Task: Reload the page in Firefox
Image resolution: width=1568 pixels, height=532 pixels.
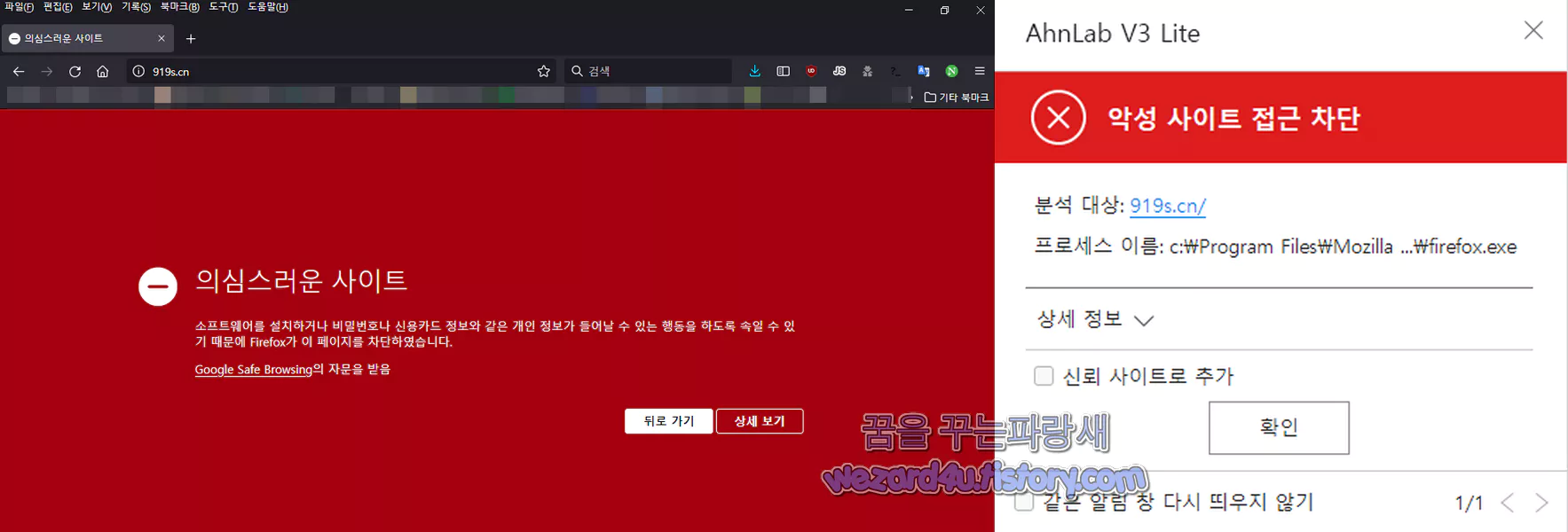Action: [x=75, y=71]
